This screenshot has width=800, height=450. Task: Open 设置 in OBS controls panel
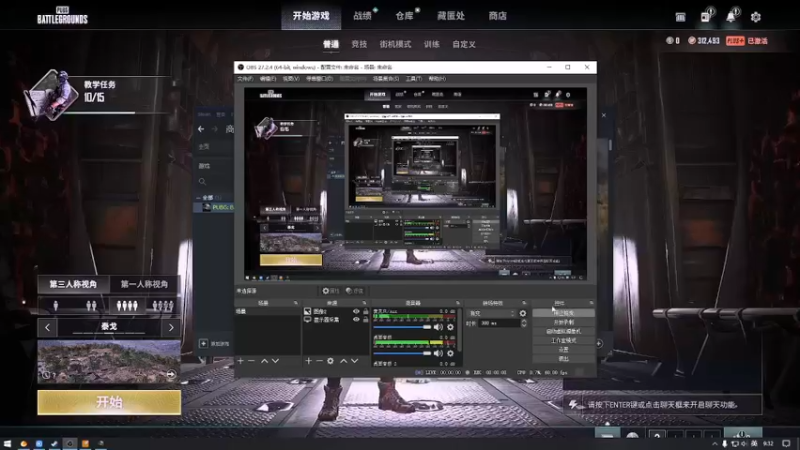click(563, 349)
